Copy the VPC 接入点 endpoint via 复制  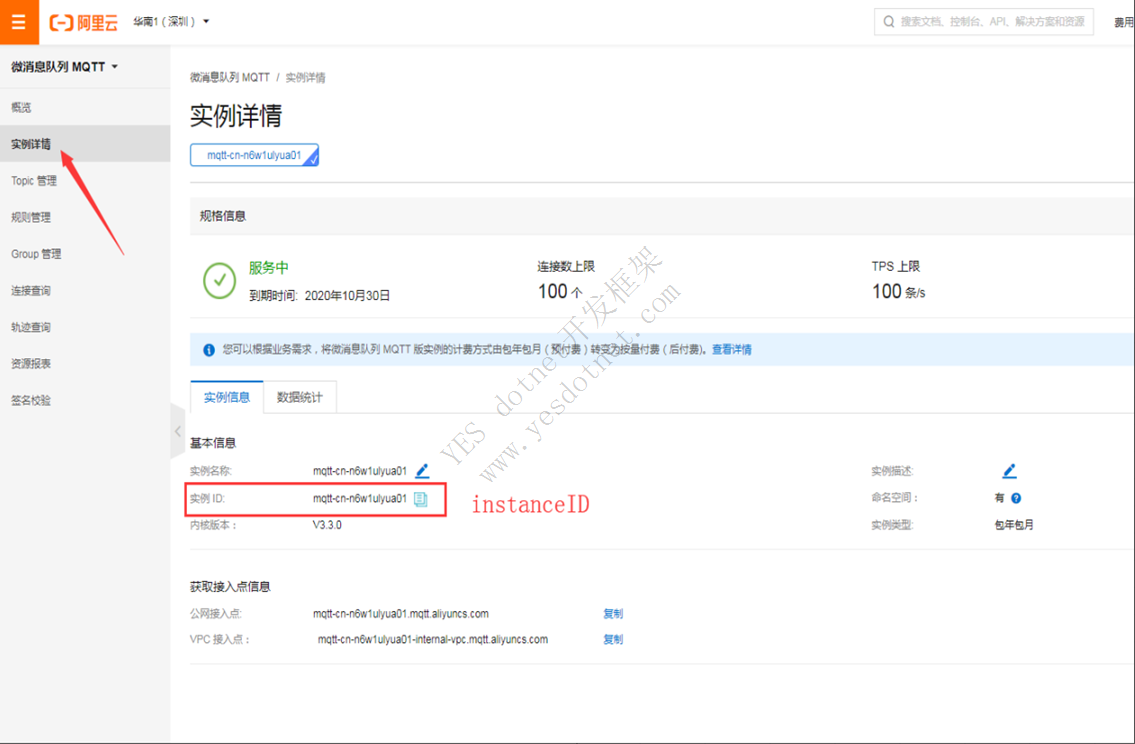click(613, 640)
